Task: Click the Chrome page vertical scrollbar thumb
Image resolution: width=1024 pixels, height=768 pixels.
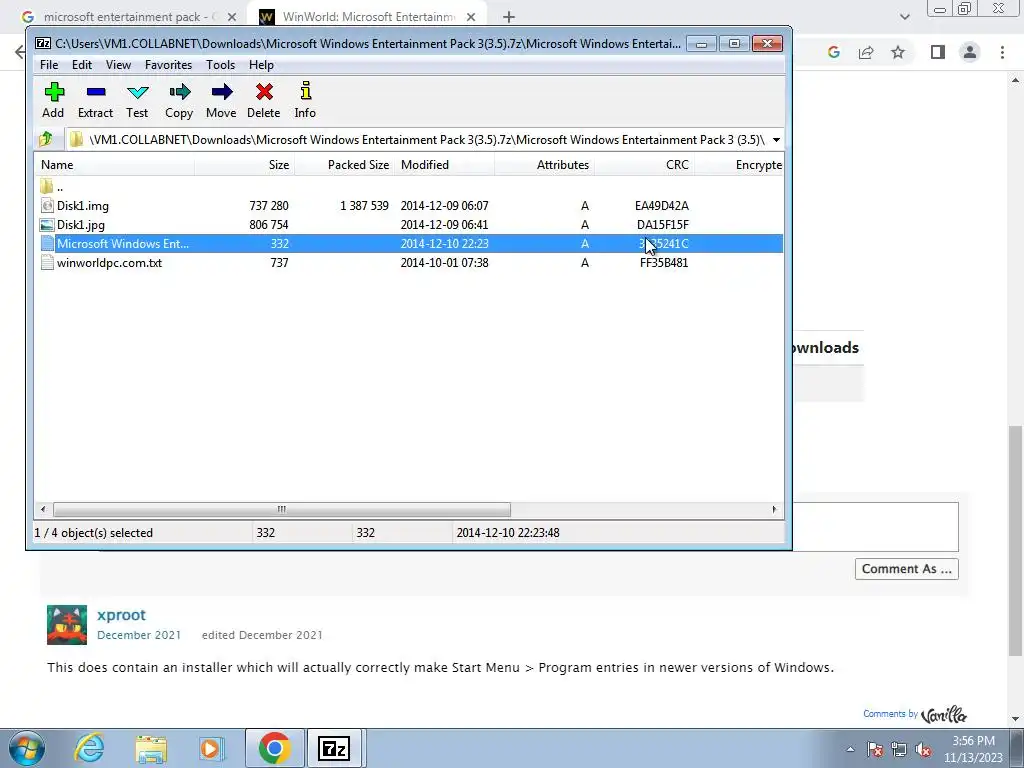Action: pyautogui.click(x=1015, y=541)
